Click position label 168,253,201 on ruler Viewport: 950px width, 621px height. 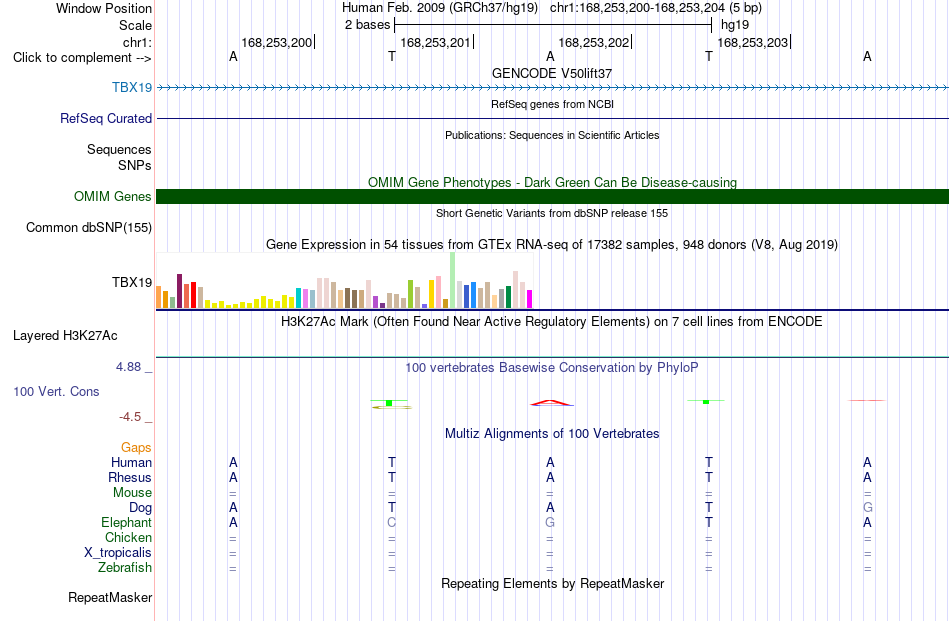pos(435,42)
